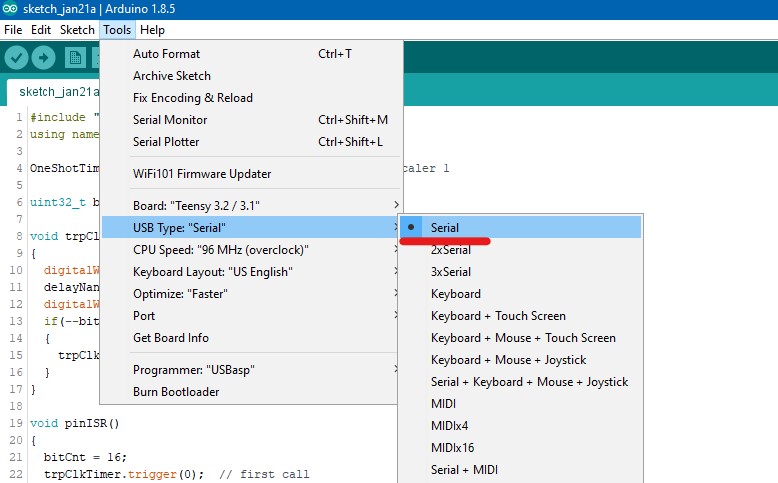Expand the Port submenu

coord(251,316)
